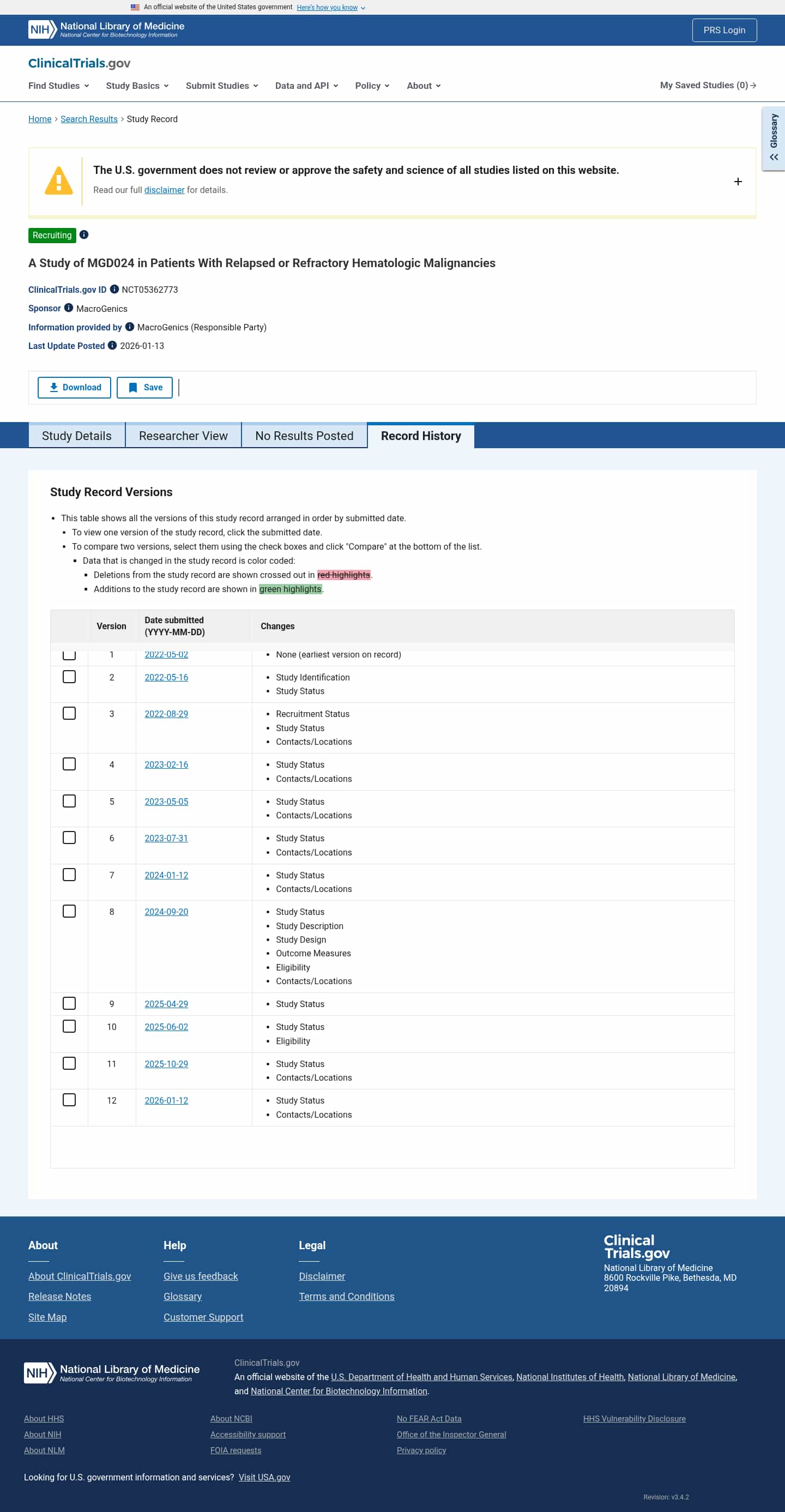The image size is (785, 1512).
Task: Open About ClinicalTrials.gov in the footer
Action: tap(80, 1276)
